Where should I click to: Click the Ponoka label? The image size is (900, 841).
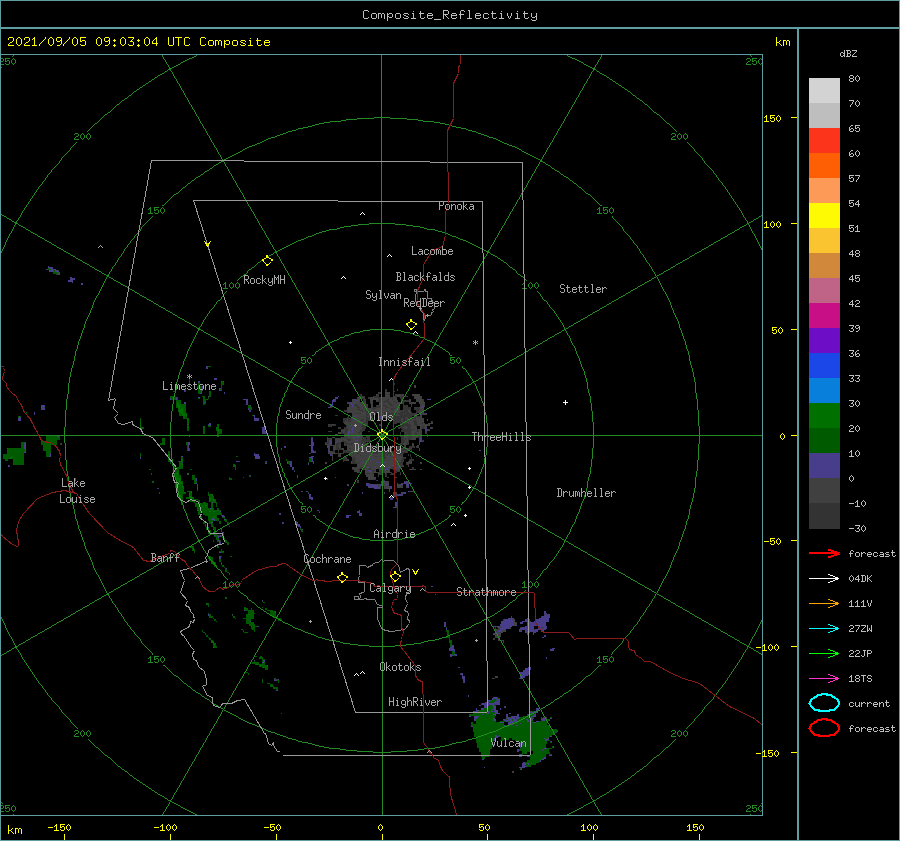456,206
